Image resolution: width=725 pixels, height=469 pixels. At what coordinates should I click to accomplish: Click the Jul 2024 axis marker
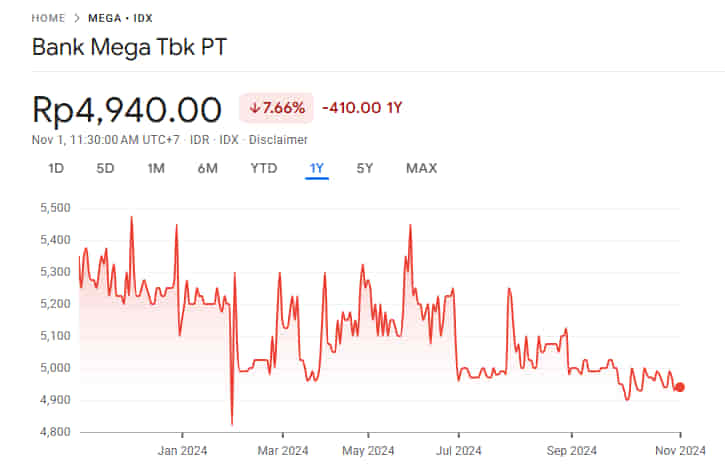(457, 450)
